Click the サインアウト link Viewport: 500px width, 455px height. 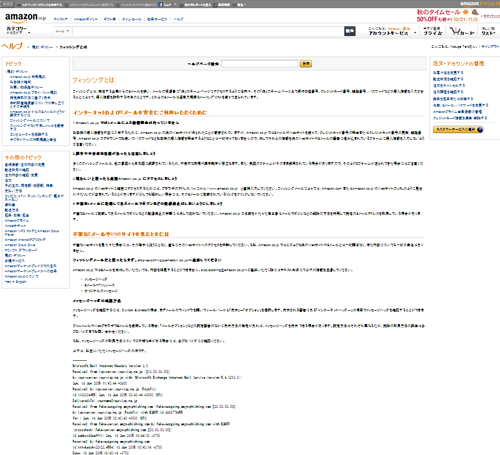[491, 47]
